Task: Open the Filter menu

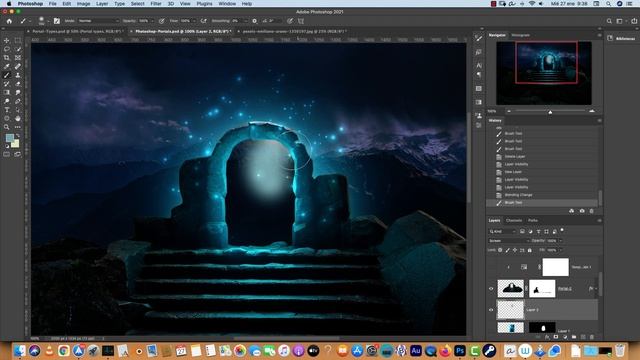Action: (156, 4)
